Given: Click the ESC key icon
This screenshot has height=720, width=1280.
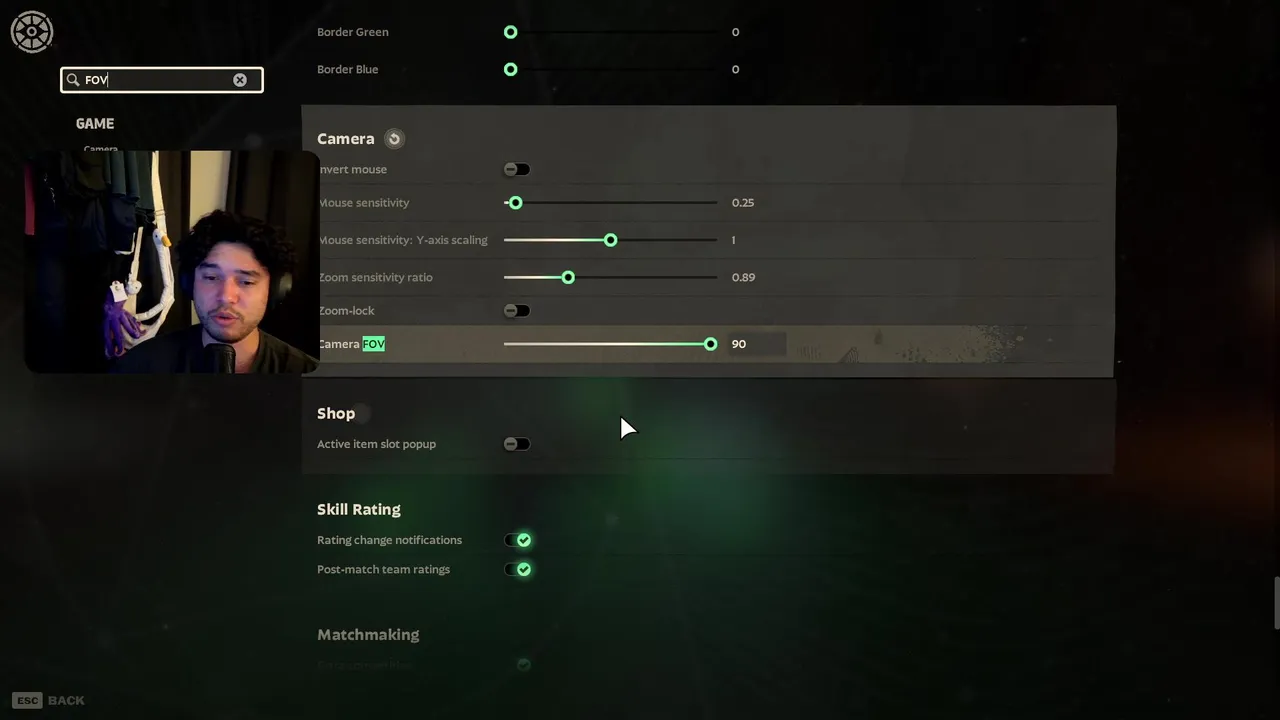Looking at the screenshot, I should pos(27,700).
